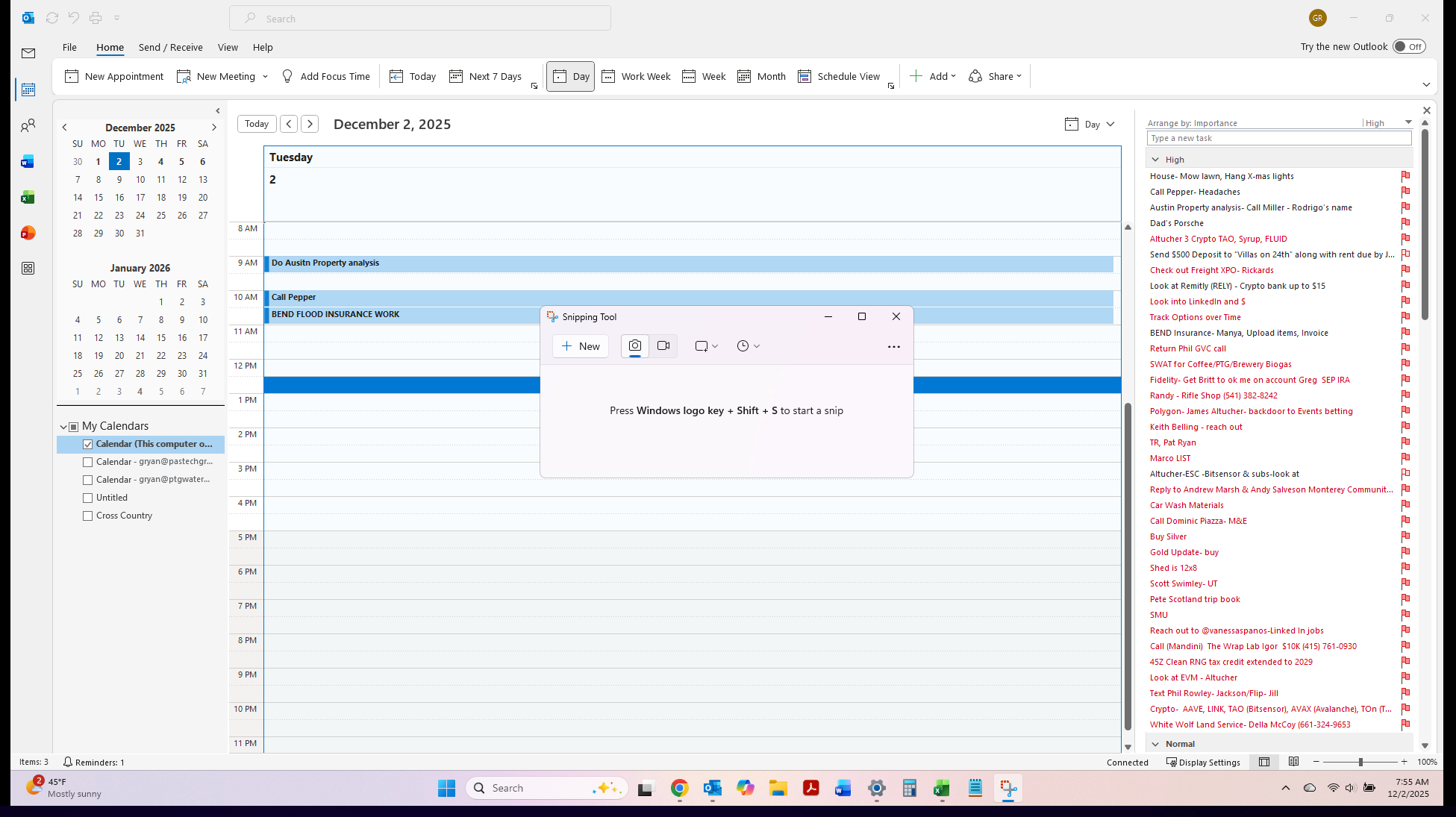Check the gryan@pastechgr calendar checkbox
Viewport: 1456px width, 817px height.
pos(88,462)
